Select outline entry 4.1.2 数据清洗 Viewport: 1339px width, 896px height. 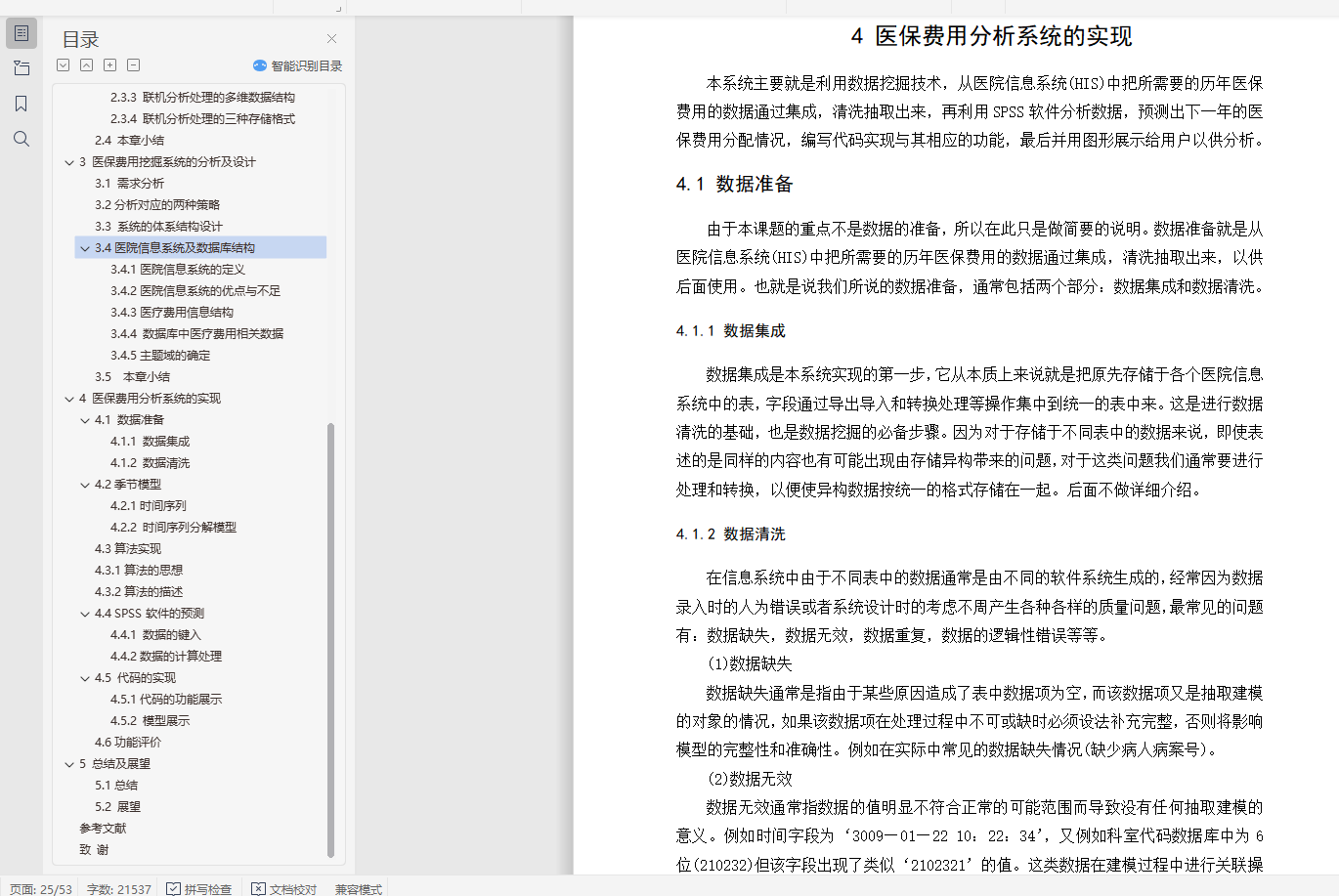(150, 463)
